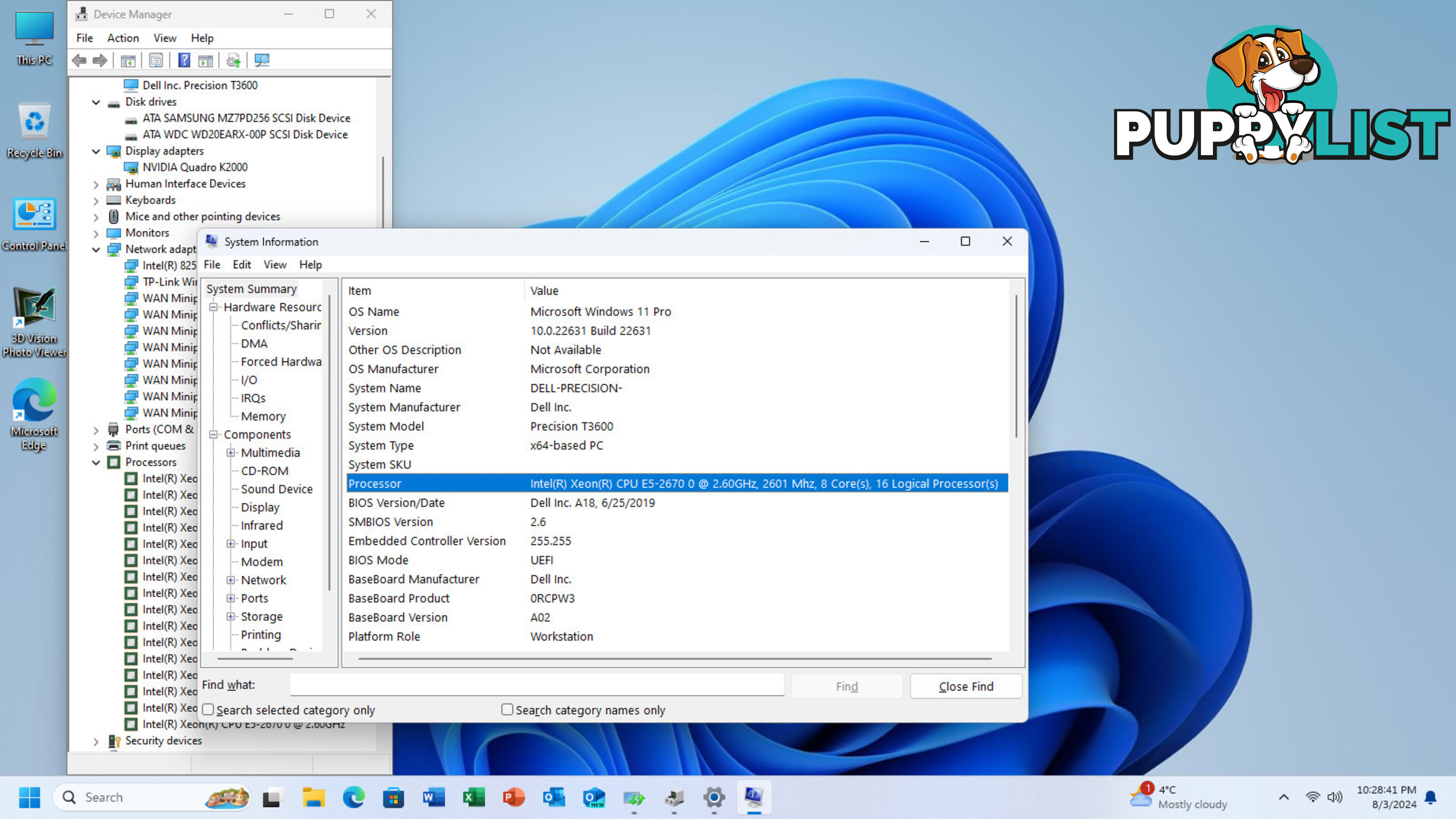Click the Properties icon in Device Manager toolbar
The height and width of the screenshot is (819, 1456).
point(156,60)
